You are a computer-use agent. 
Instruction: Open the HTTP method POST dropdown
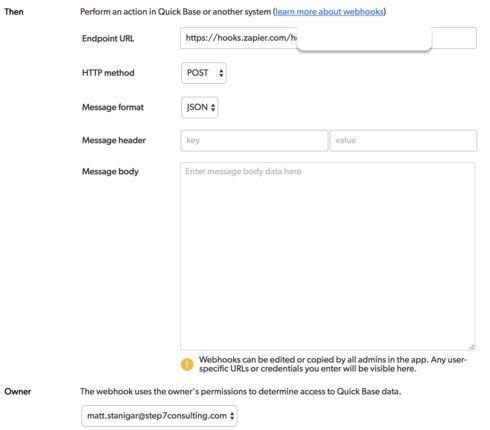tap(204, 73)
